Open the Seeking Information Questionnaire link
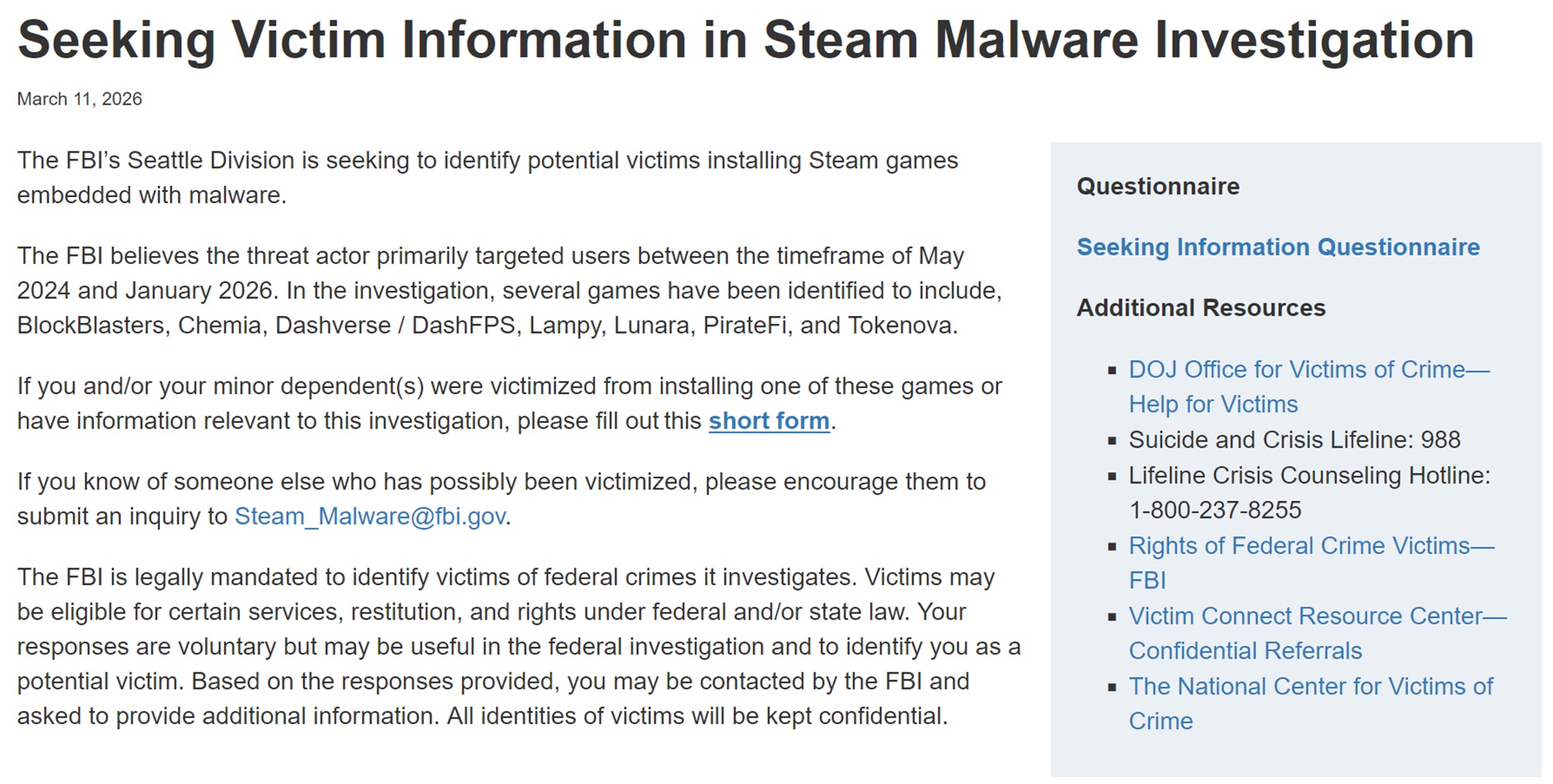1553x784 pixels. (1278, 247)
